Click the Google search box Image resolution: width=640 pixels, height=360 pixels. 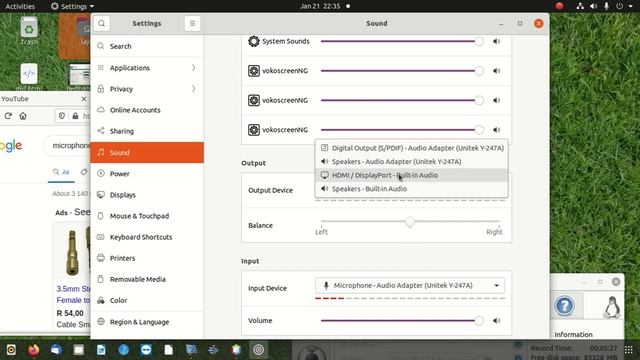pyautogui.click(x=68, y=145)
